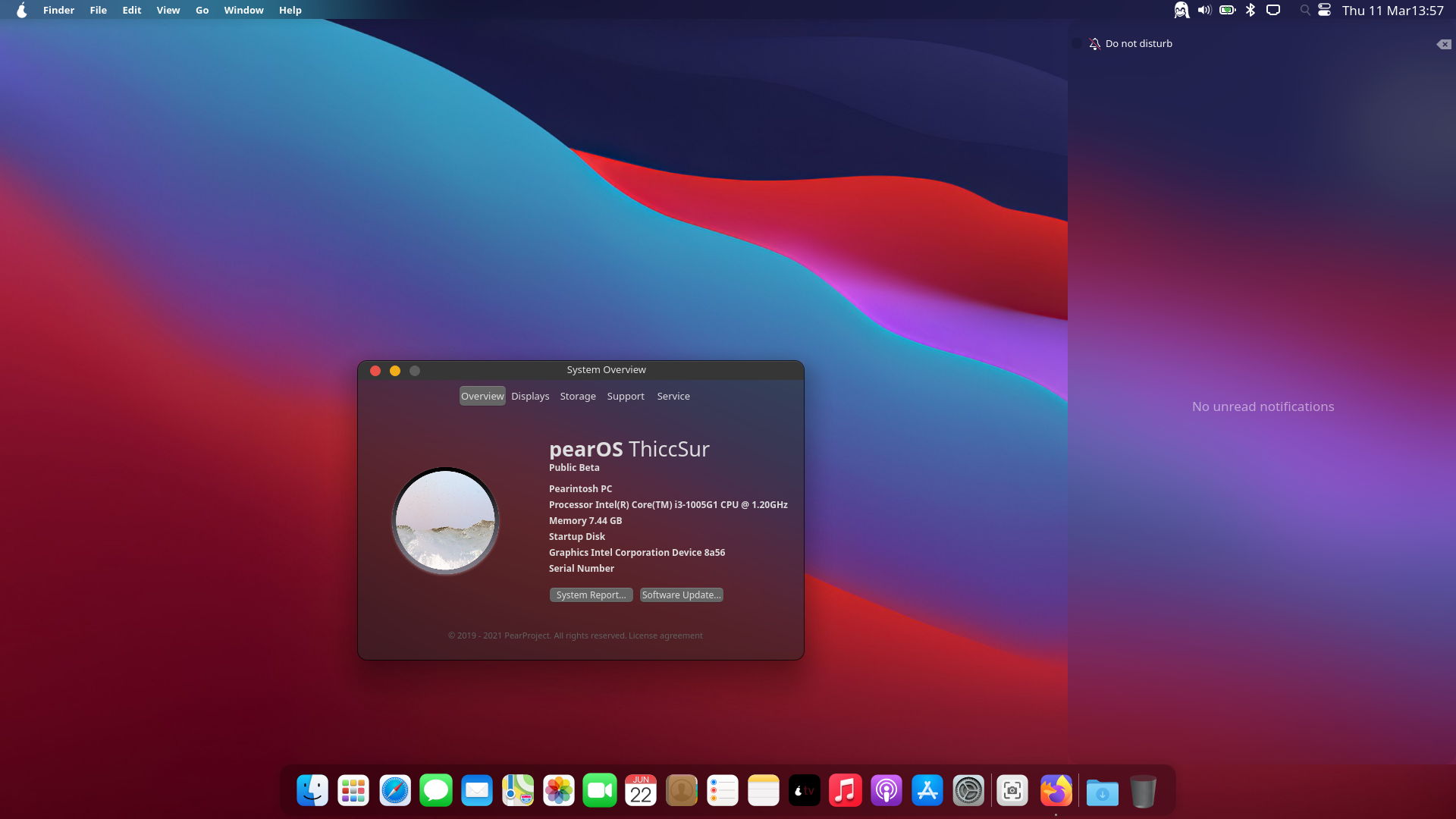Open the Window menu

pos(243,10)
